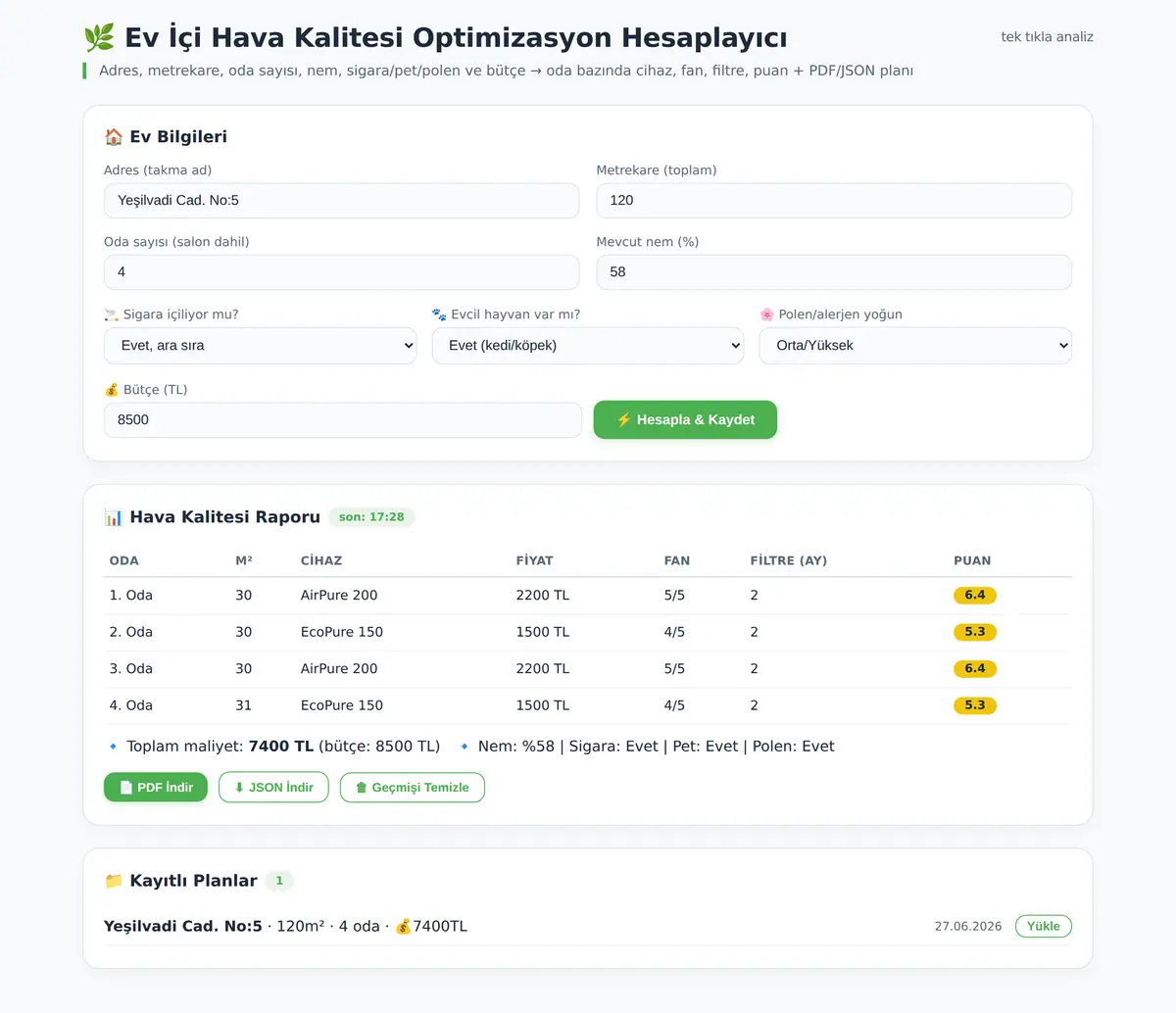Click the blue diamond before Nem summary

tap(465, 747)
